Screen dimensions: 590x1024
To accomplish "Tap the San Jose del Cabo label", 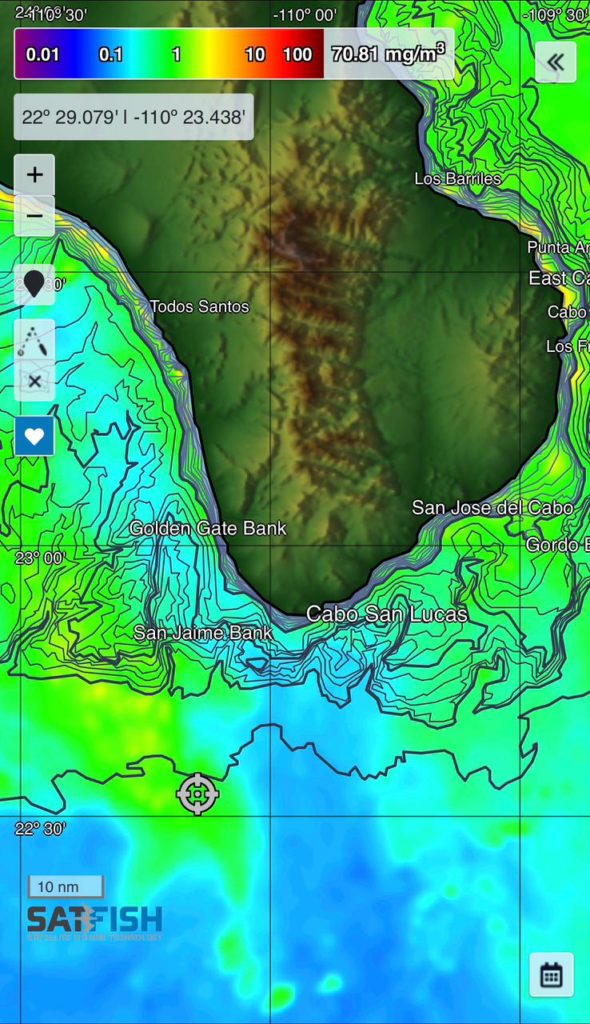I will tap(493, 507).
